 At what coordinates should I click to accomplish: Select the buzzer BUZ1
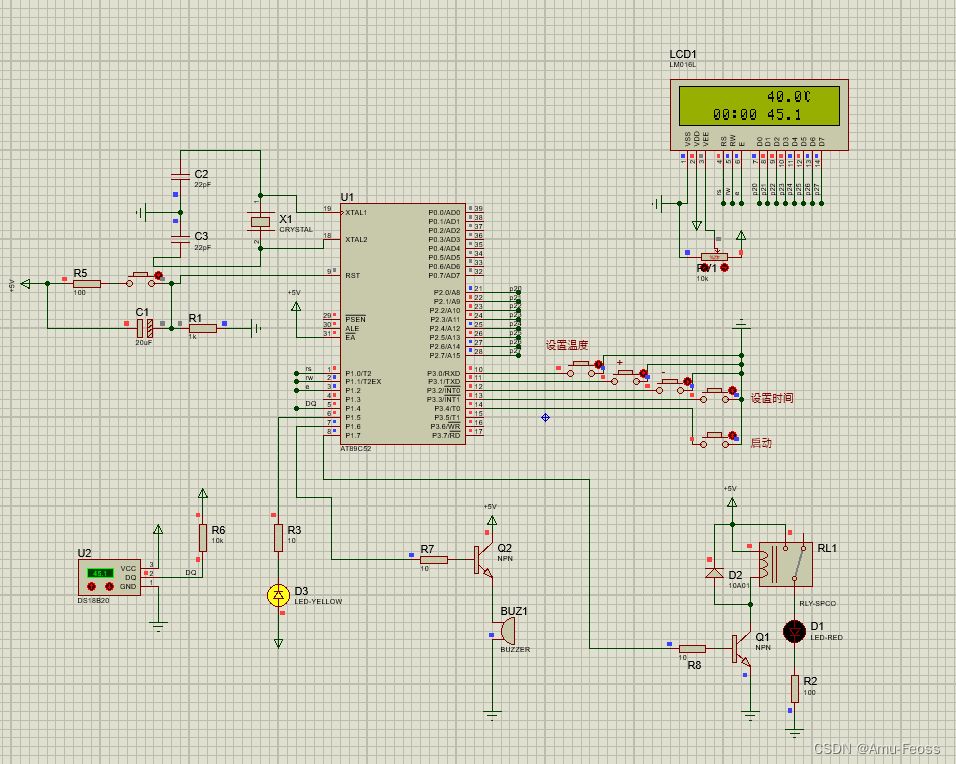point(506,631)
